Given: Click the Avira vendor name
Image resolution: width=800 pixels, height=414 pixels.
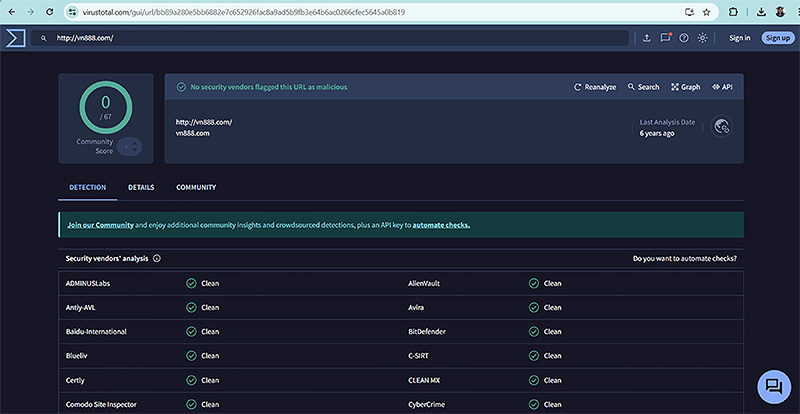Looking at the screenshot, I should [416, 307].
